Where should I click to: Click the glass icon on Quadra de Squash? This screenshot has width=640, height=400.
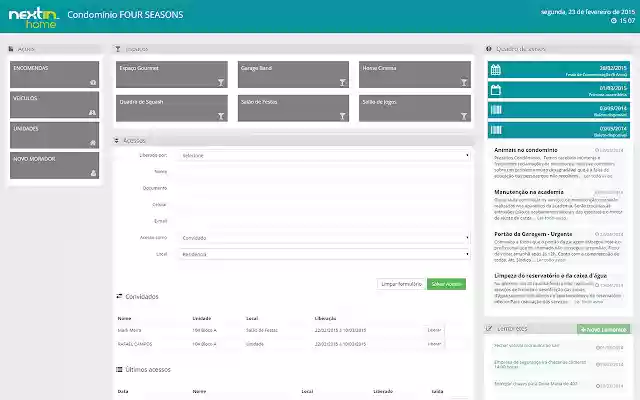coord(221,116)
